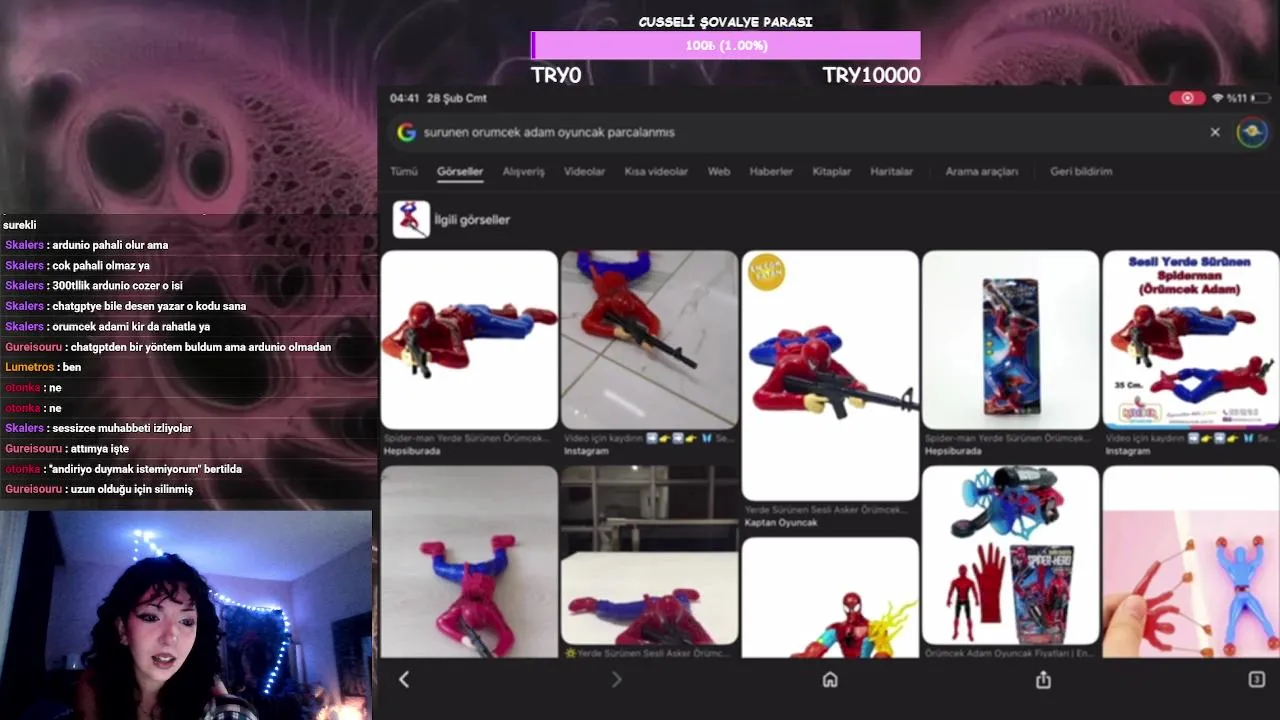Open Sesli Yerde Sürünen Spiderman ad image
The image size is (1280, 720).
tap(1190, 340)
